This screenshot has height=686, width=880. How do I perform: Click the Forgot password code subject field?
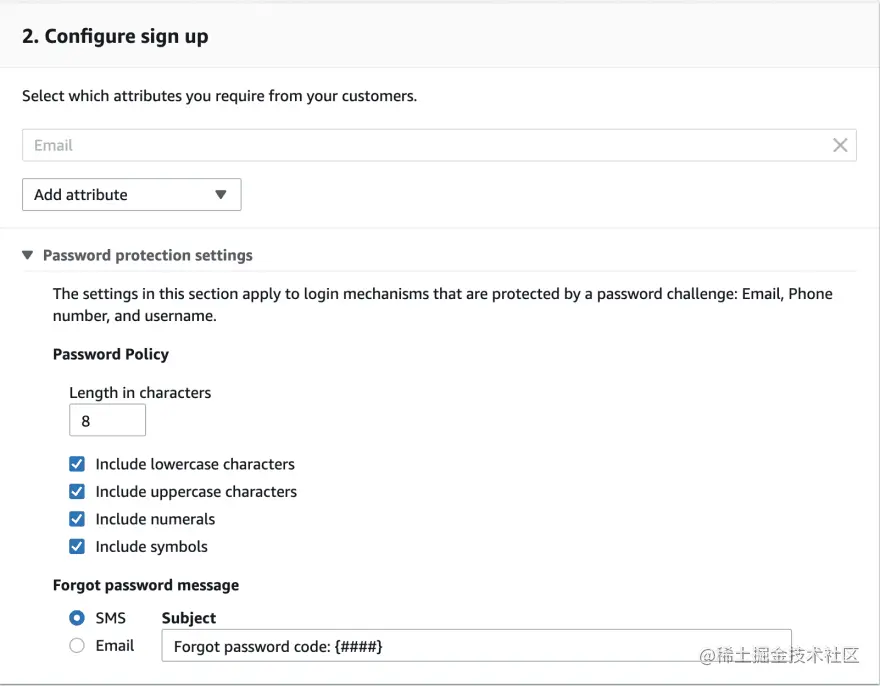point(475,646)
